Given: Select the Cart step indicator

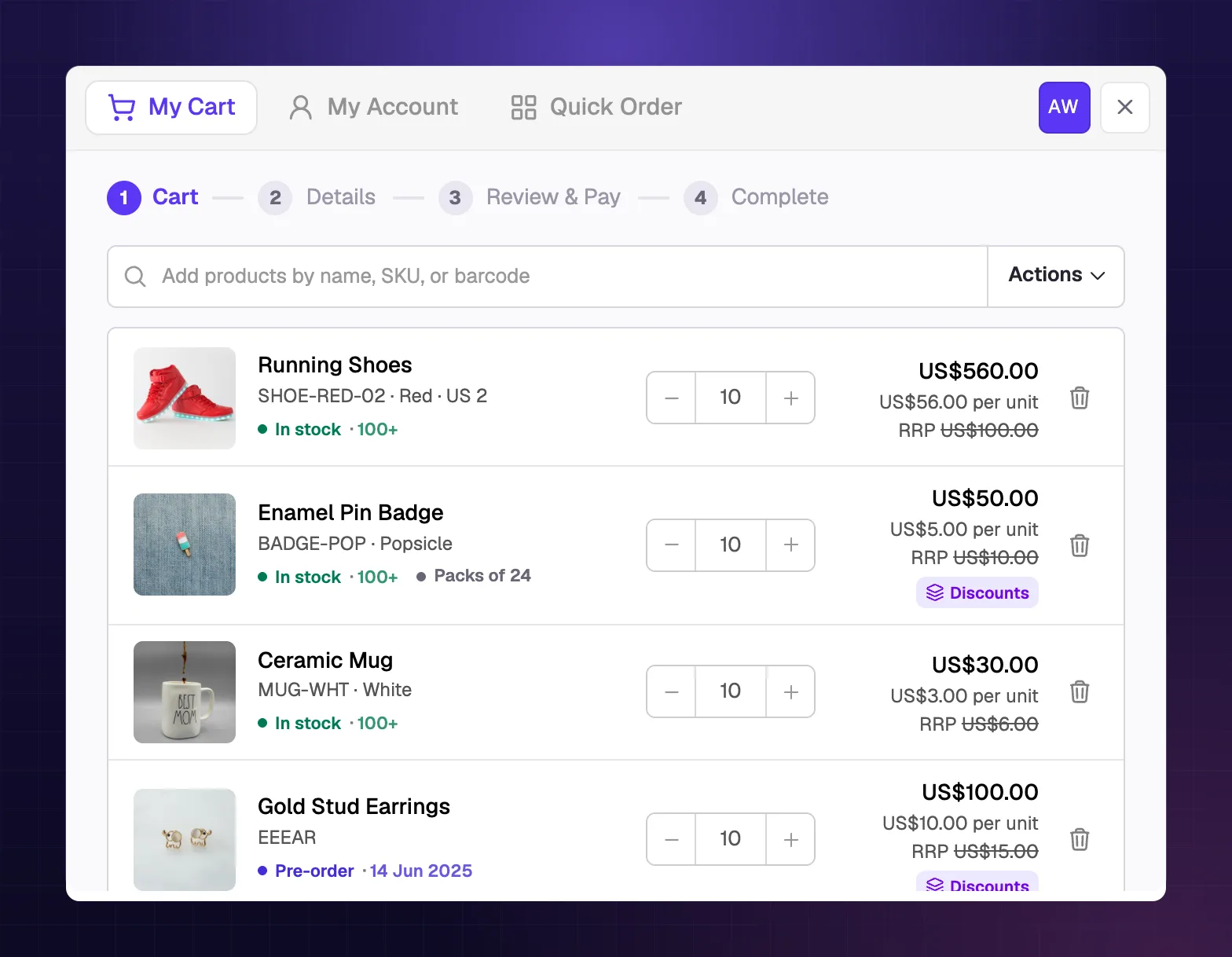Looking at the screenshot, I should tap(152, 197).
